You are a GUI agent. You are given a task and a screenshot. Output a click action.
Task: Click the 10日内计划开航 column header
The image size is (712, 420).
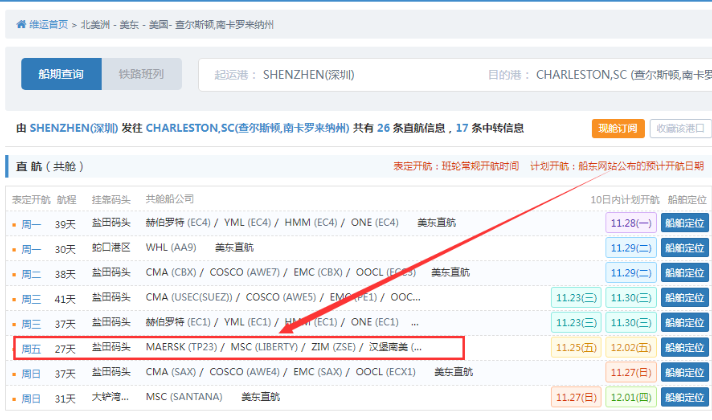point(625,200)
